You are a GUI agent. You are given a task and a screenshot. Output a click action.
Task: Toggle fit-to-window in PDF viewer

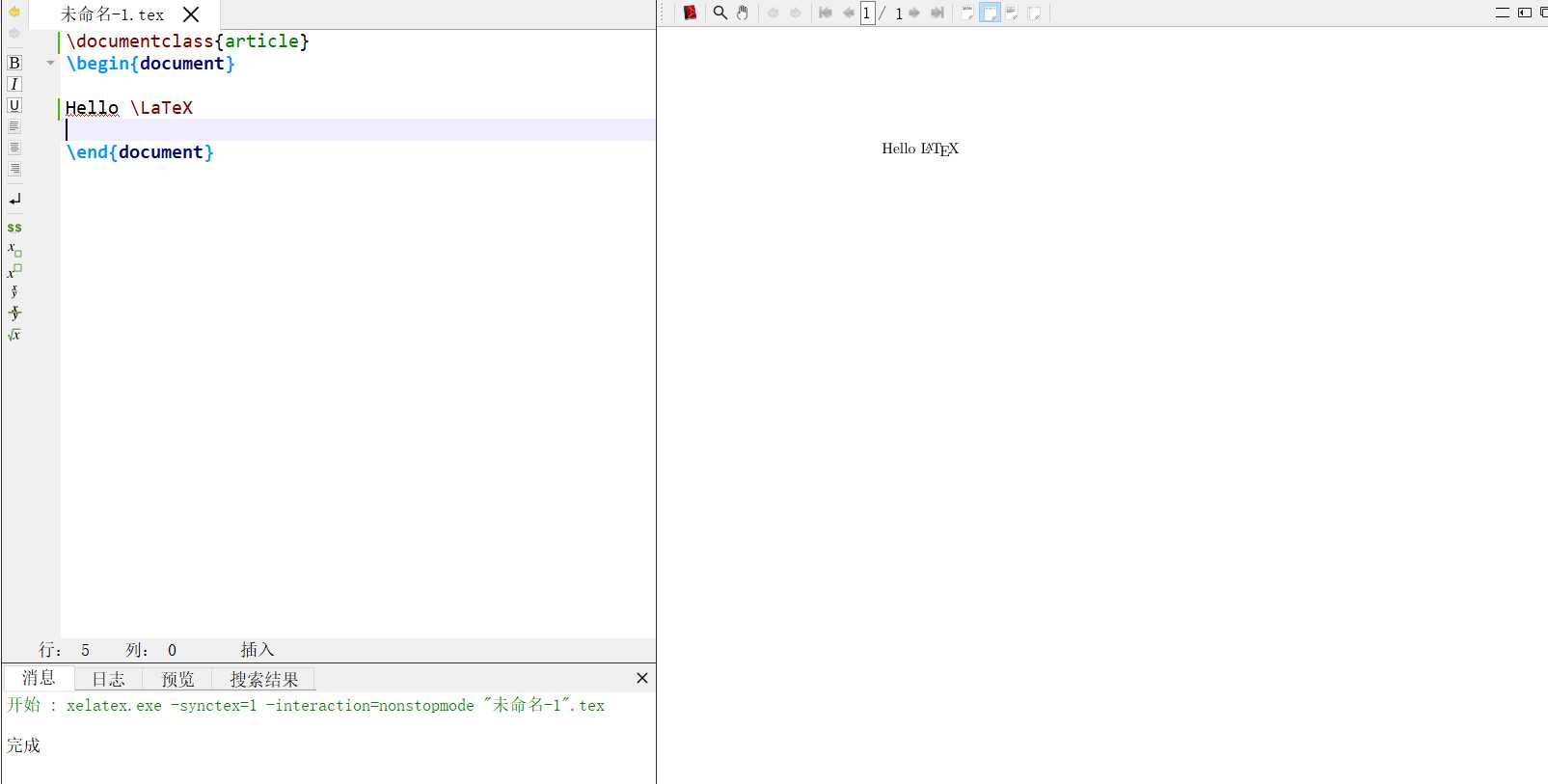1034,13
